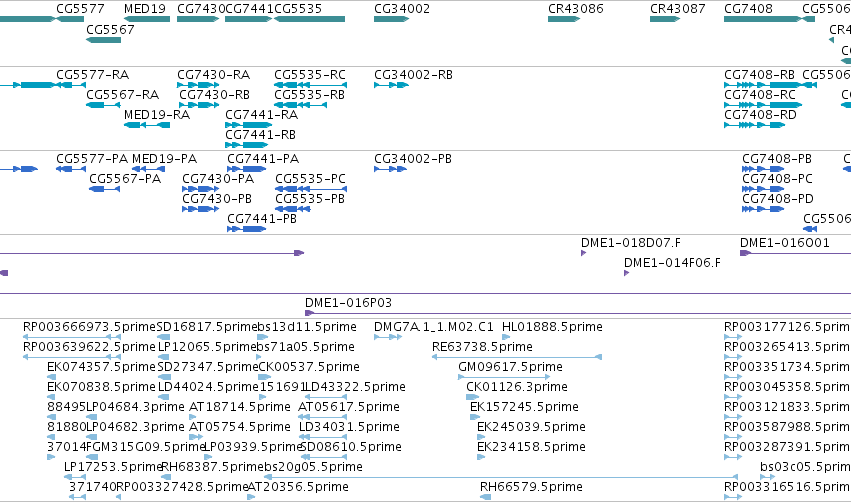Select the CG7408-PC protein label
851x502 pixels.
tap(778, 179)
